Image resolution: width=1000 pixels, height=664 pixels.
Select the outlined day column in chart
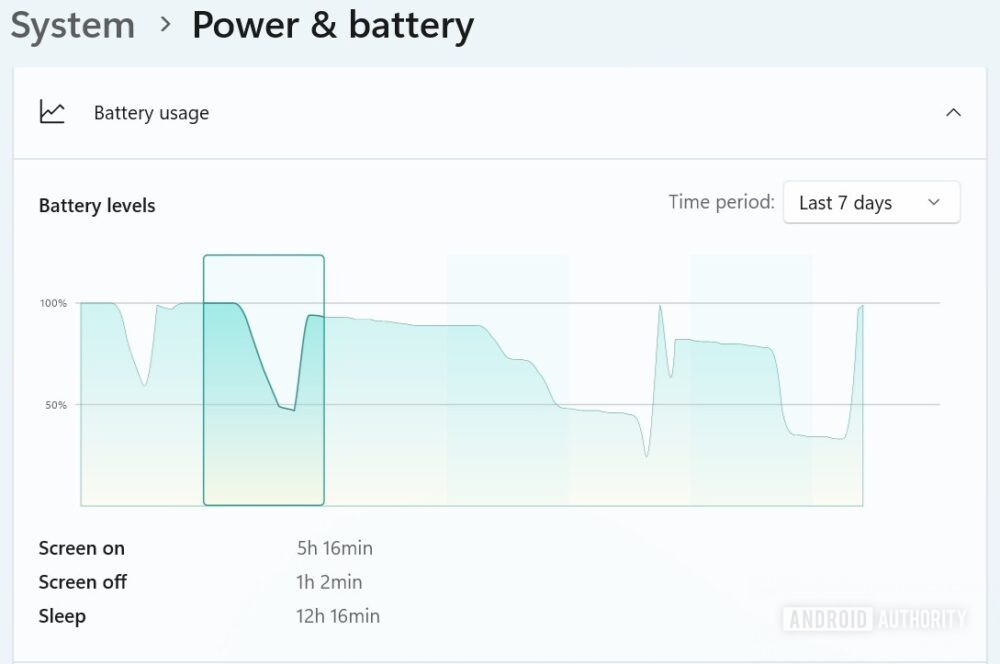(264, 380)
